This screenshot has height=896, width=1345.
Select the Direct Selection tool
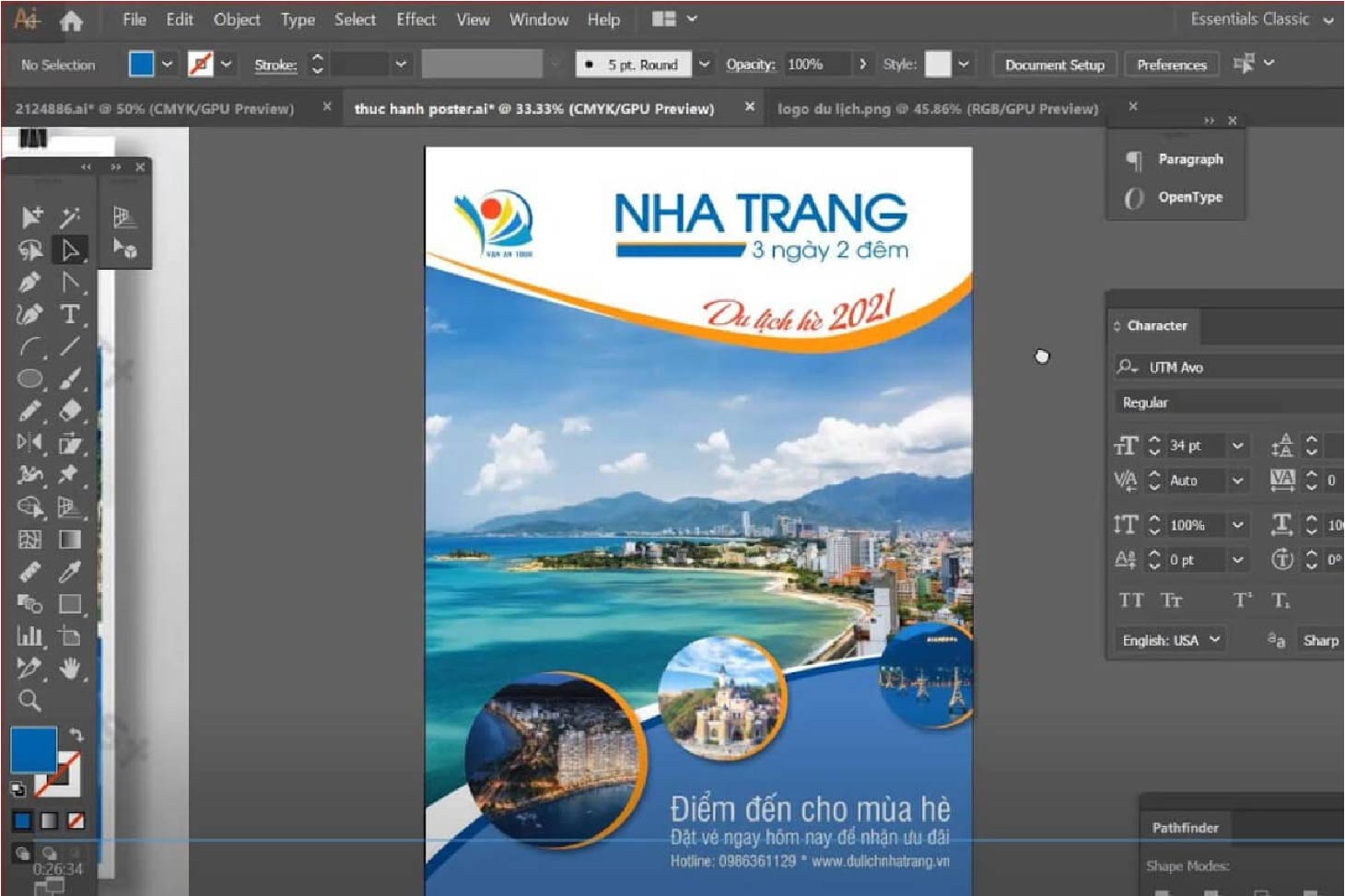click(x=70, y=250)
